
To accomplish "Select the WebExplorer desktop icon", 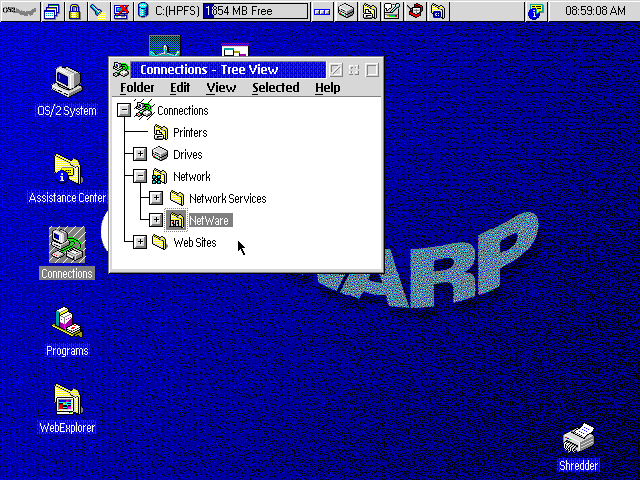I will click(x=67, y=400).
